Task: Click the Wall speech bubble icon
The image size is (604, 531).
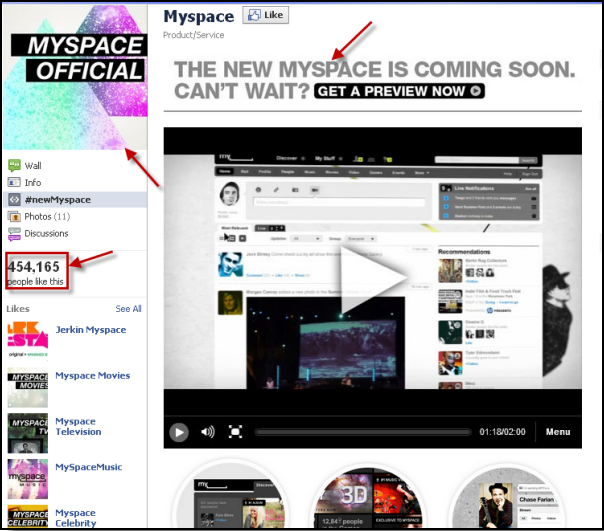Action: coord(14,165)
